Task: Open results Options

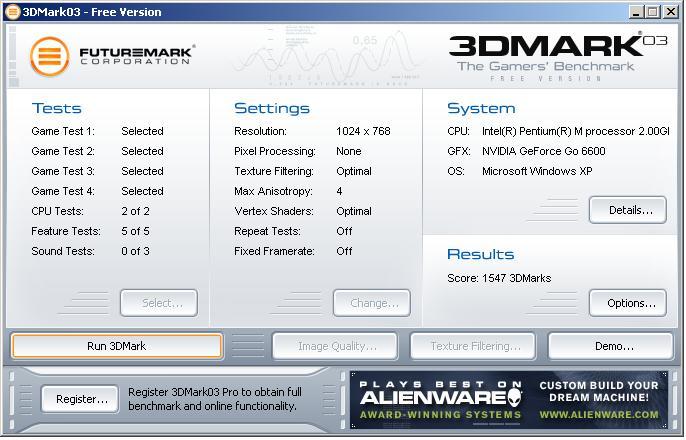Action: point(629,304)
